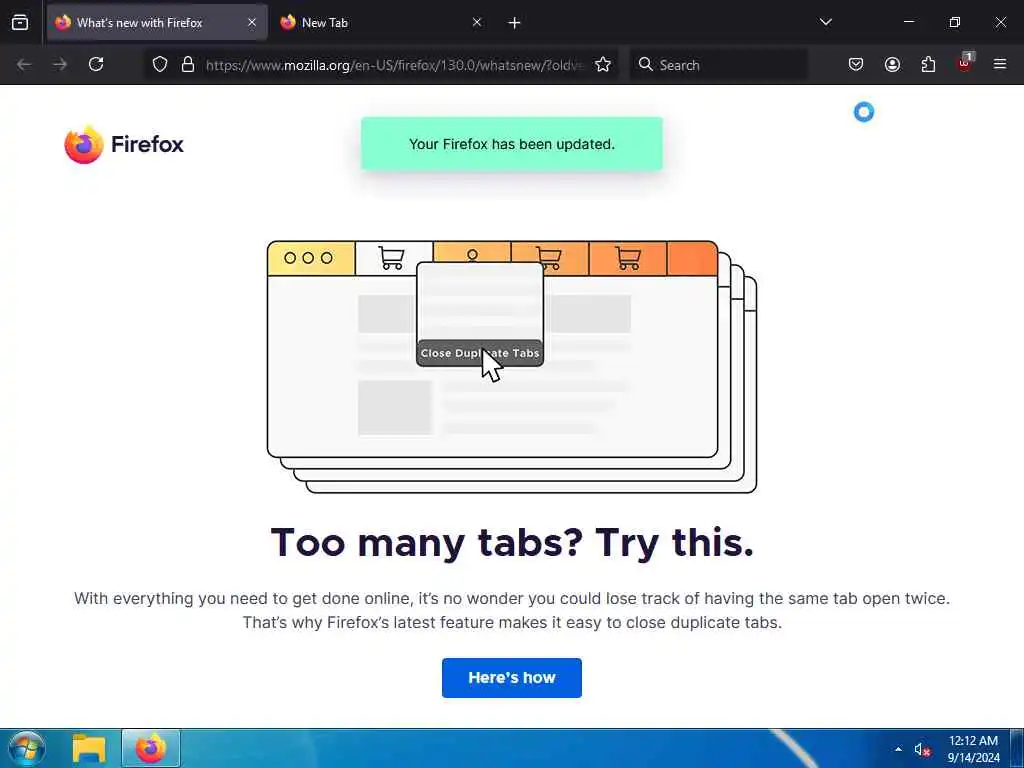Screen dimensions: 1024x768
Task: Focus the Search box in toolbar
Action: (x=718, y=65)
